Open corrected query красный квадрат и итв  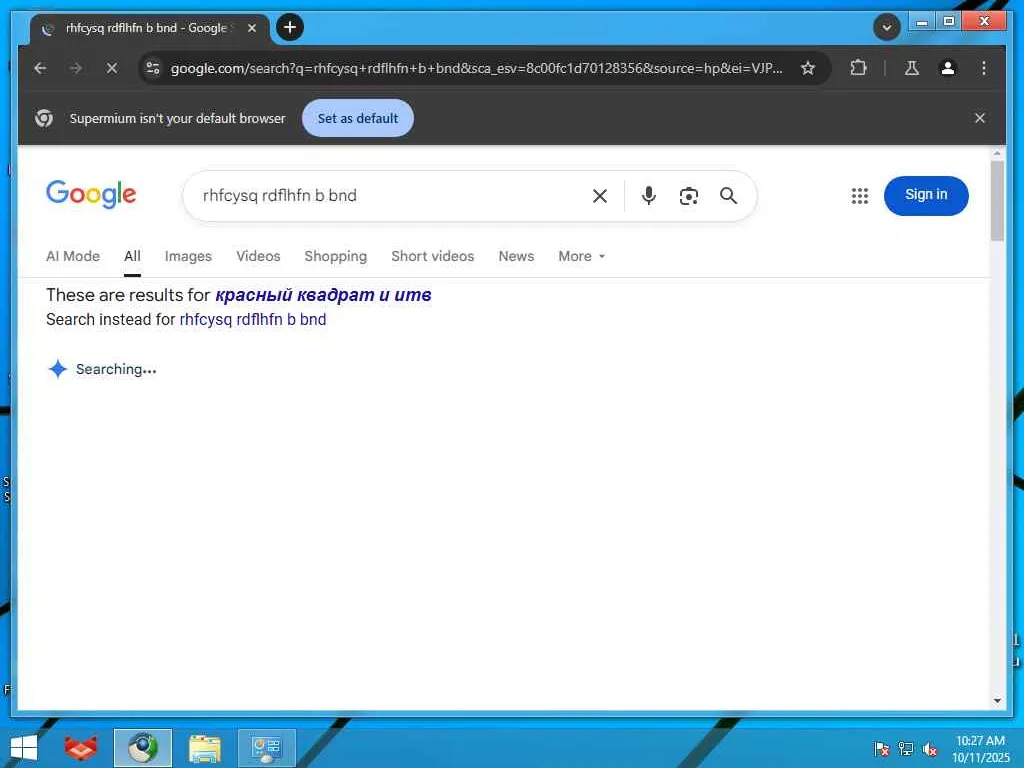point(323,295)
